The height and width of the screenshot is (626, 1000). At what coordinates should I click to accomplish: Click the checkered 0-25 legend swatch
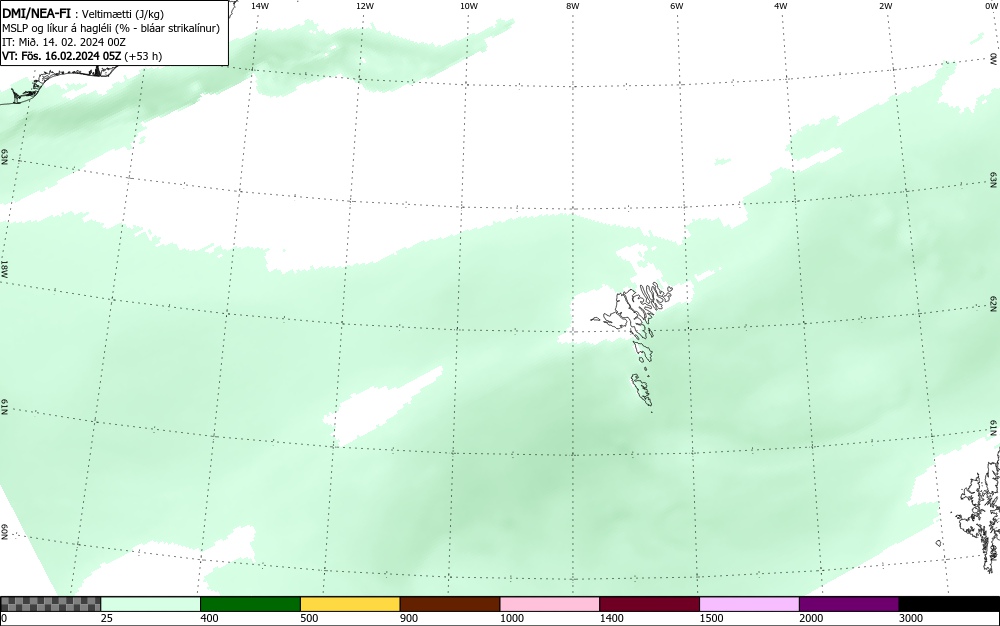click(x=51, y=604)
